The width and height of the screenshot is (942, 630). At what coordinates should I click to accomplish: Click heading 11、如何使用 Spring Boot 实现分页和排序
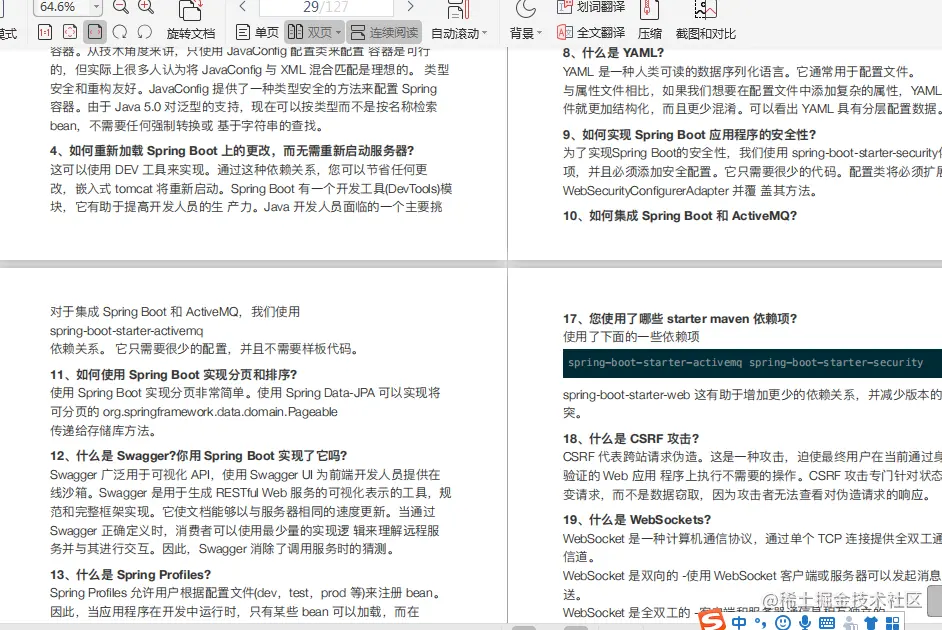pyautogui.click(x=174, y=375)
